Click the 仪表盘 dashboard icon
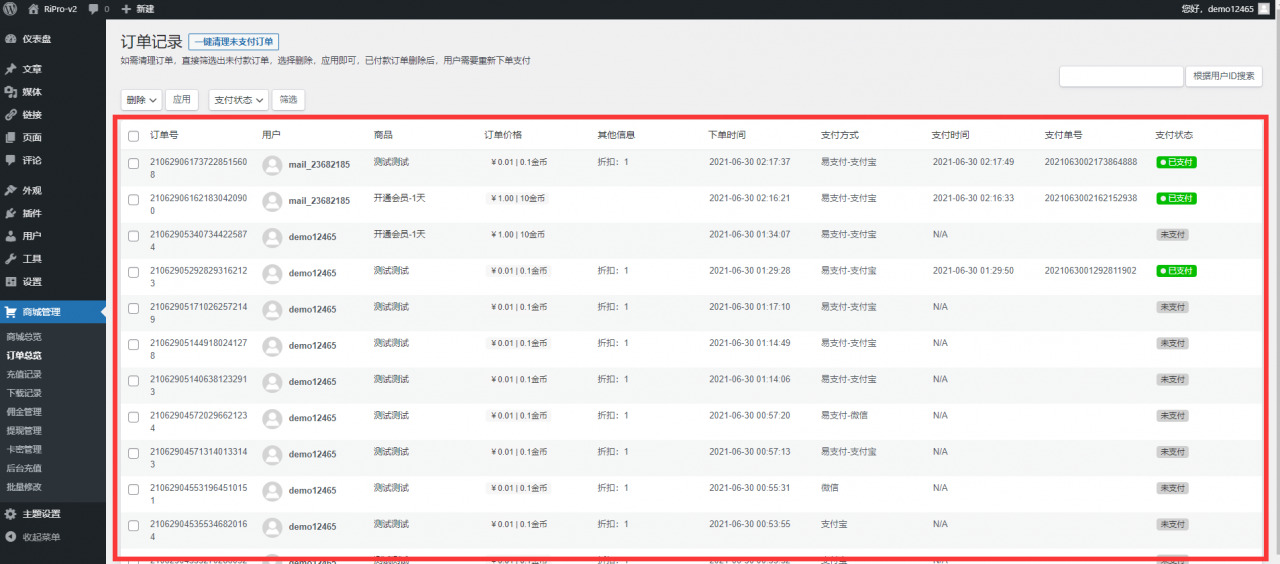The height and width of the screenshot is (564, 1280). 10,39
